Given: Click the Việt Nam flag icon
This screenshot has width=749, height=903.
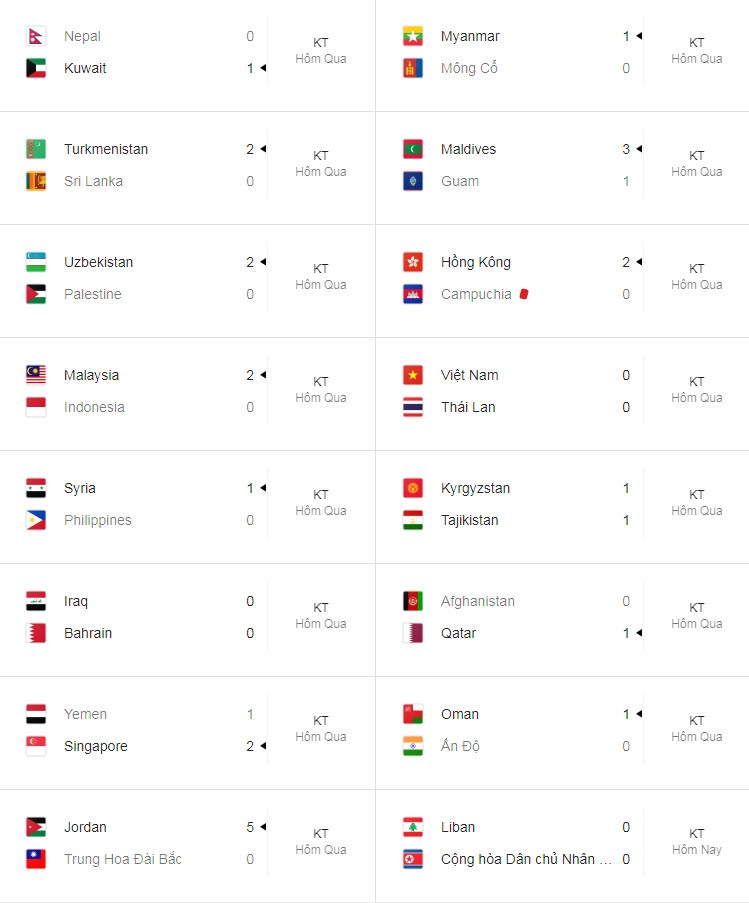Looking at the screenshot, I should 413,375.
